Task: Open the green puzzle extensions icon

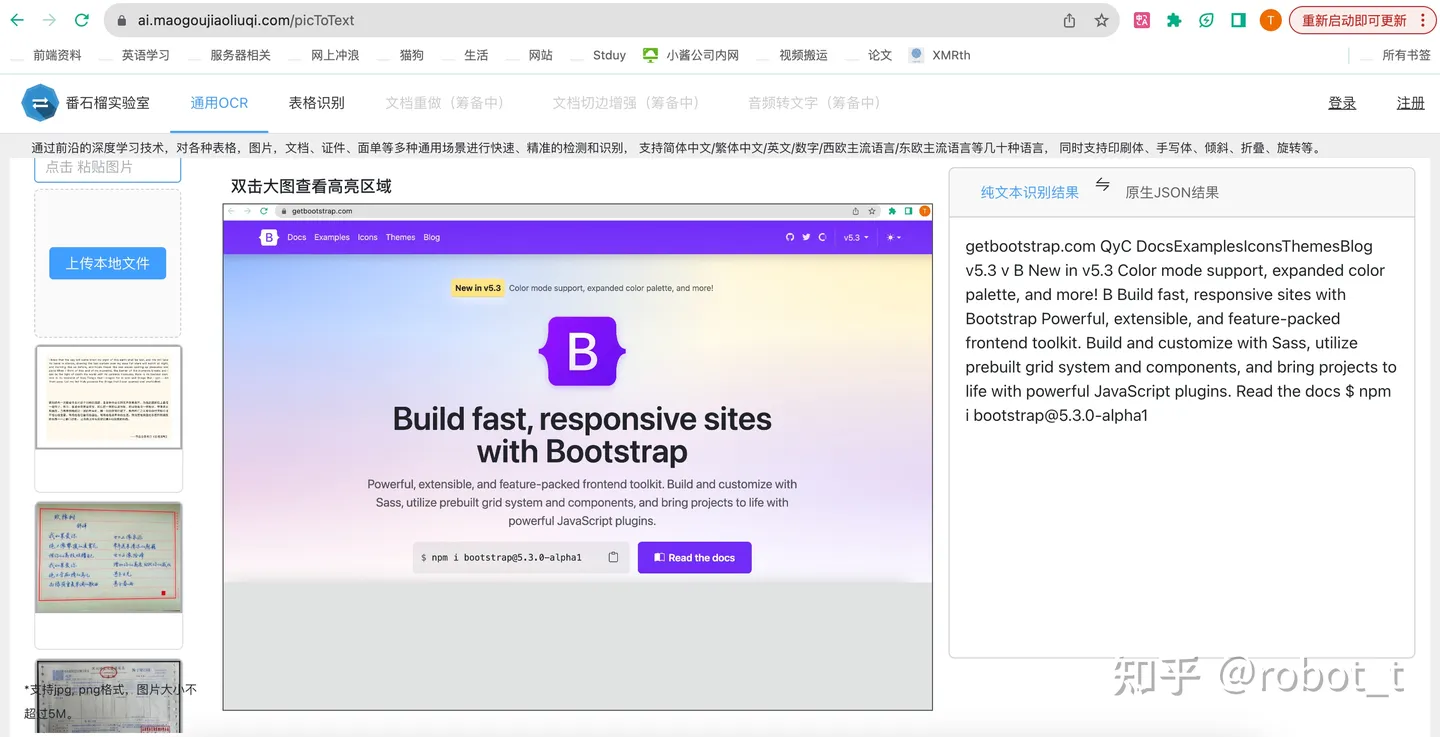Action: (1174, 20)
